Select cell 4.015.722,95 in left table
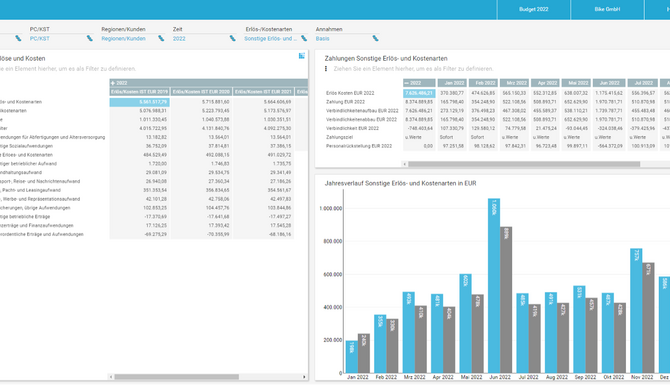The height and width of the screenshot is (385, 670). tap(140, 128)
